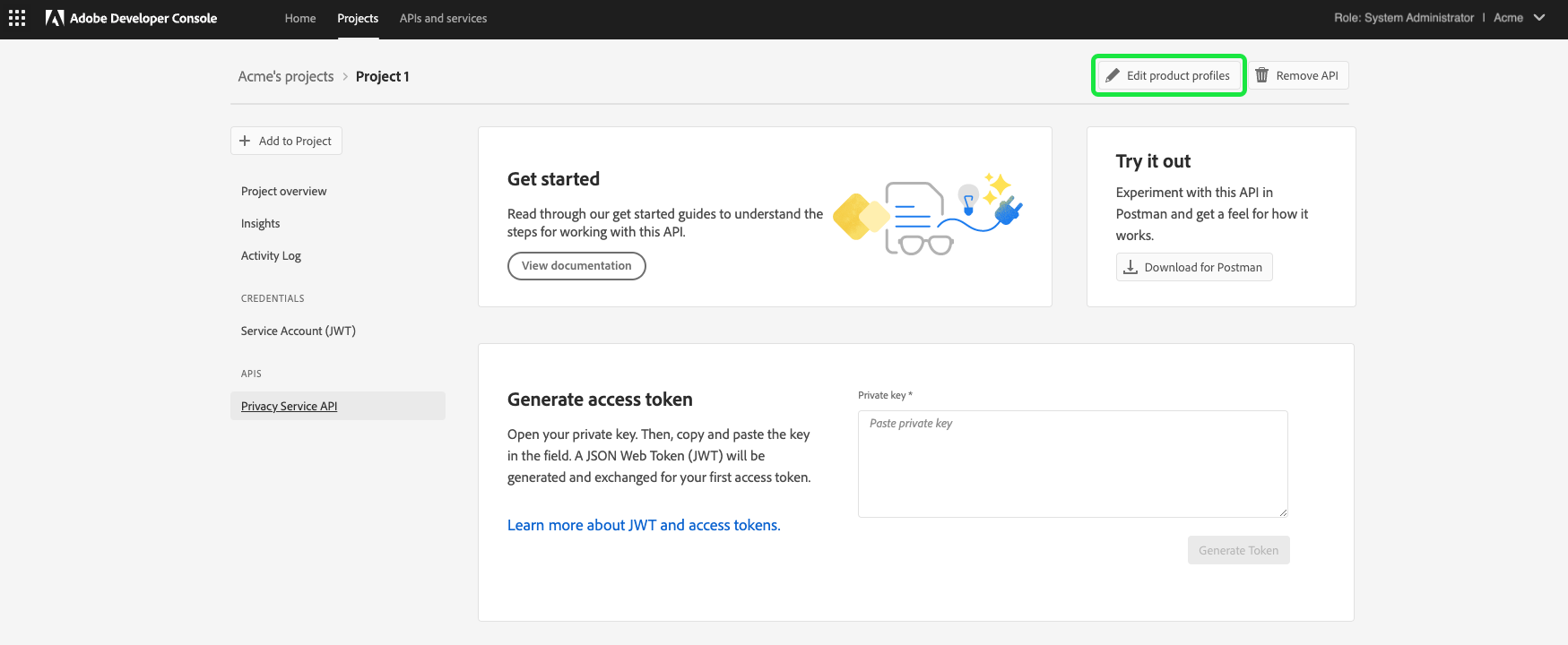Open Project overview in sidebar
This screenshot has height=645, width=1568.
283,191
